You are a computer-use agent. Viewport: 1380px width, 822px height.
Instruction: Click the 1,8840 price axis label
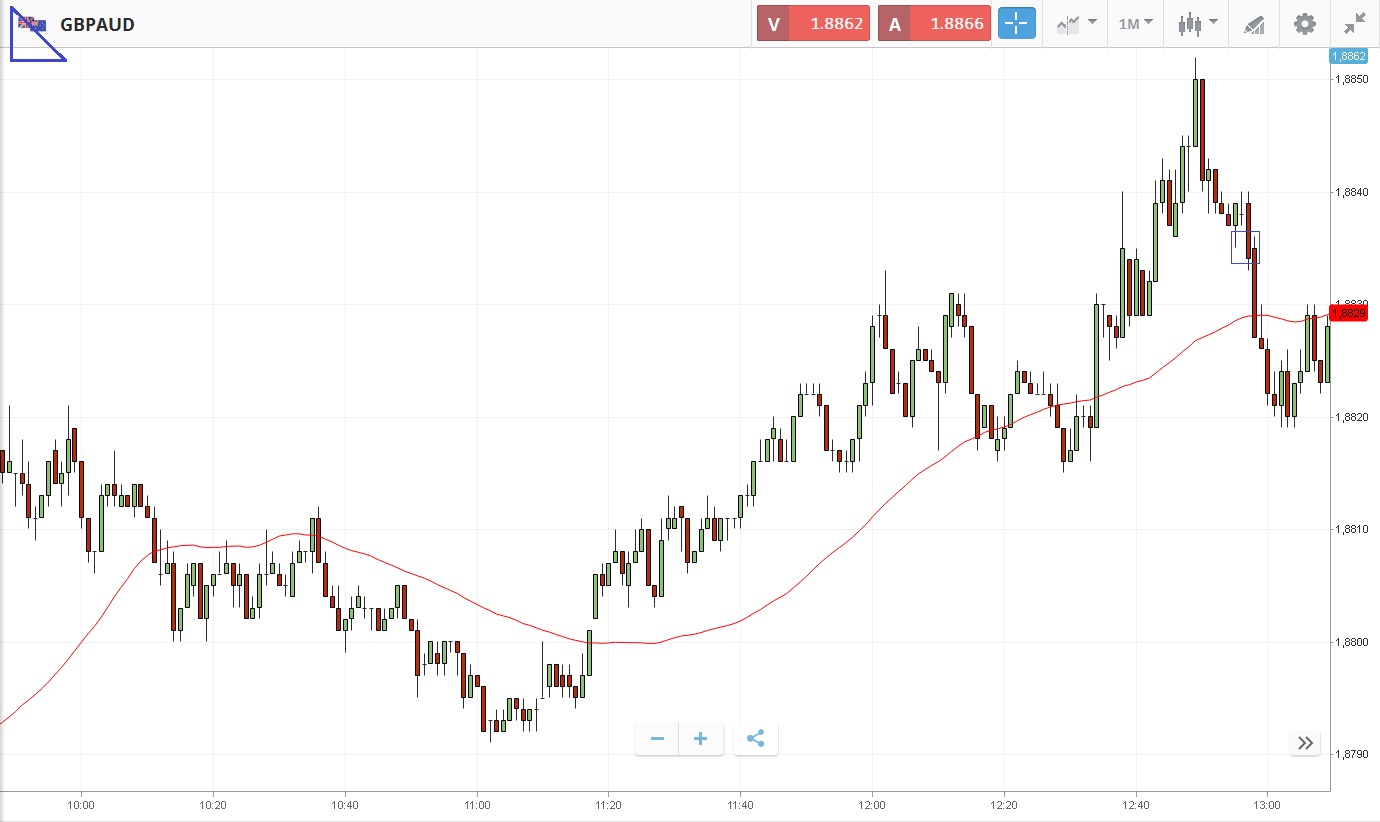pos(1350,192)
